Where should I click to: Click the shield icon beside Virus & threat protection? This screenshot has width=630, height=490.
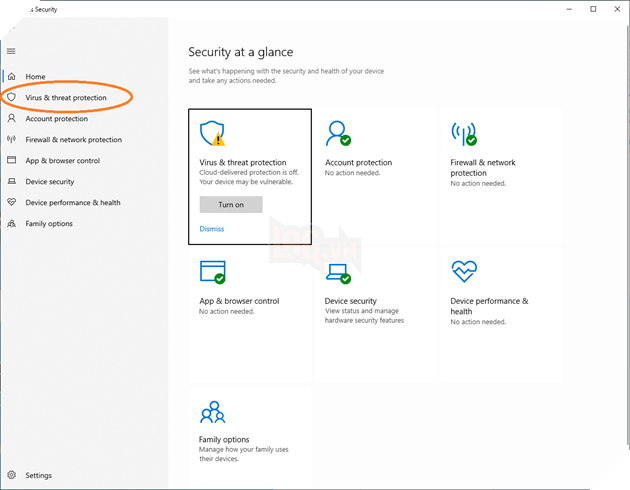[11, 97]
